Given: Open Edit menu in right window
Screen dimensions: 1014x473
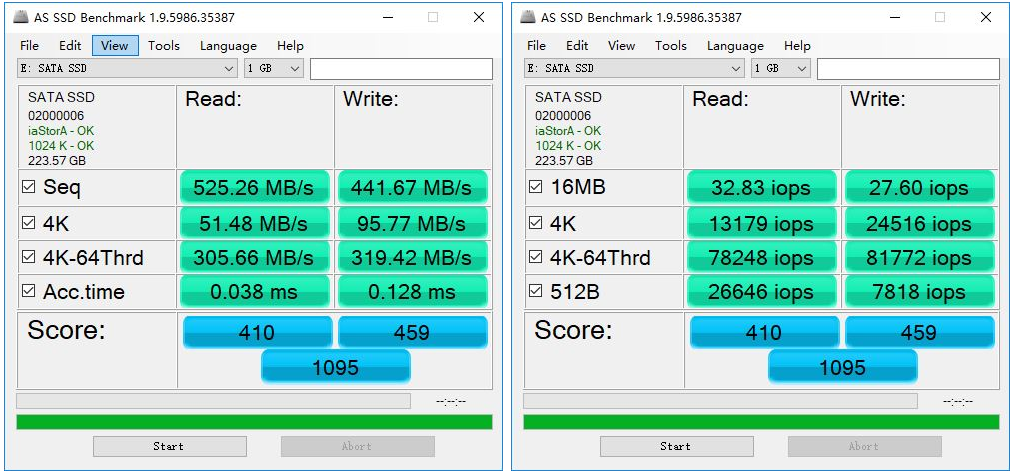Looking at the screenshot, I should [x=577, y=46].
